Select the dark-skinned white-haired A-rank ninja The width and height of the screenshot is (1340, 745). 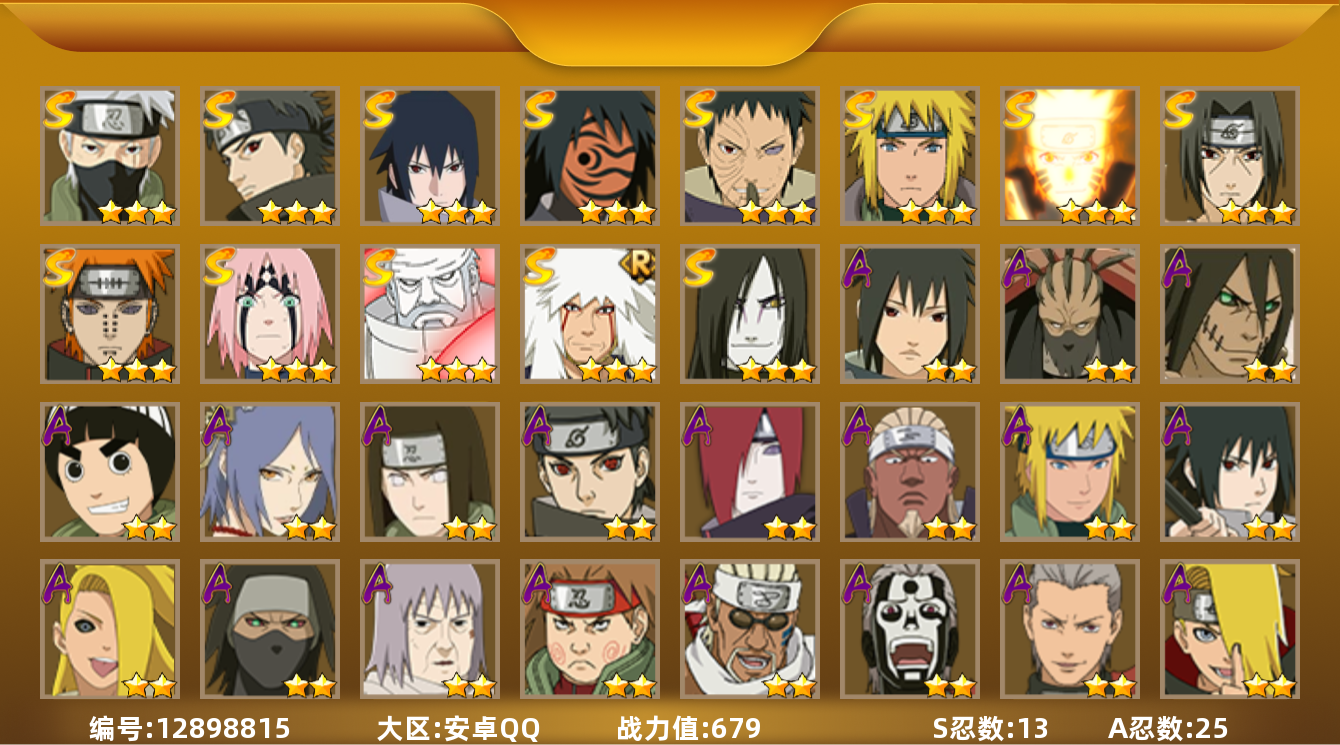click(910, 472)
